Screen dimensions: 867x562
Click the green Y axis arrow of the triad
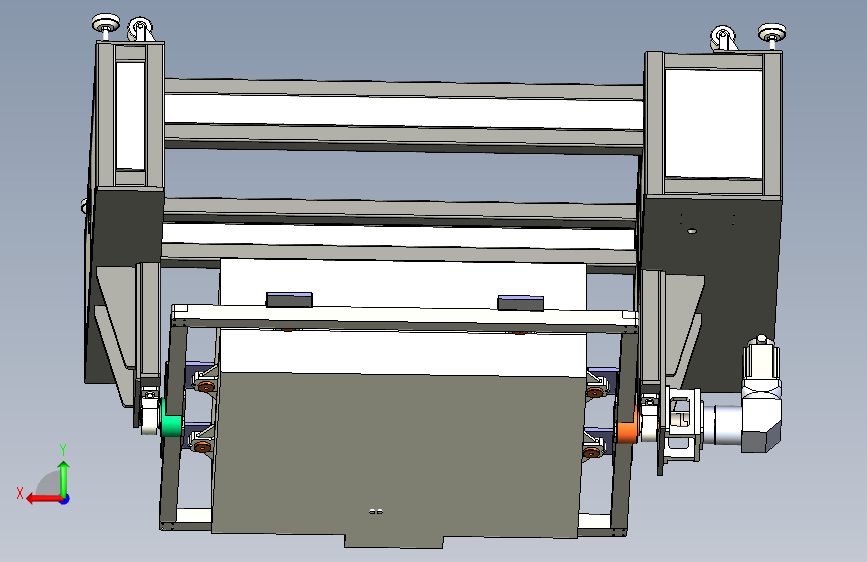coord(64,479)
